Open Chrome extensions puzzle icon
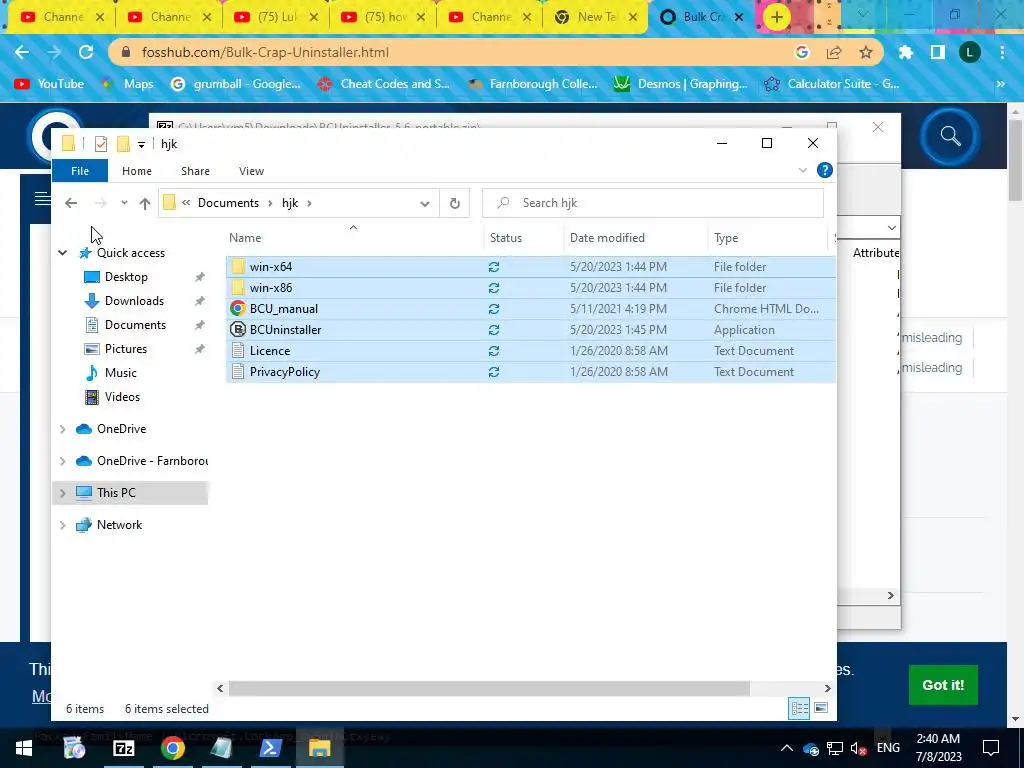 click(905, 52)
